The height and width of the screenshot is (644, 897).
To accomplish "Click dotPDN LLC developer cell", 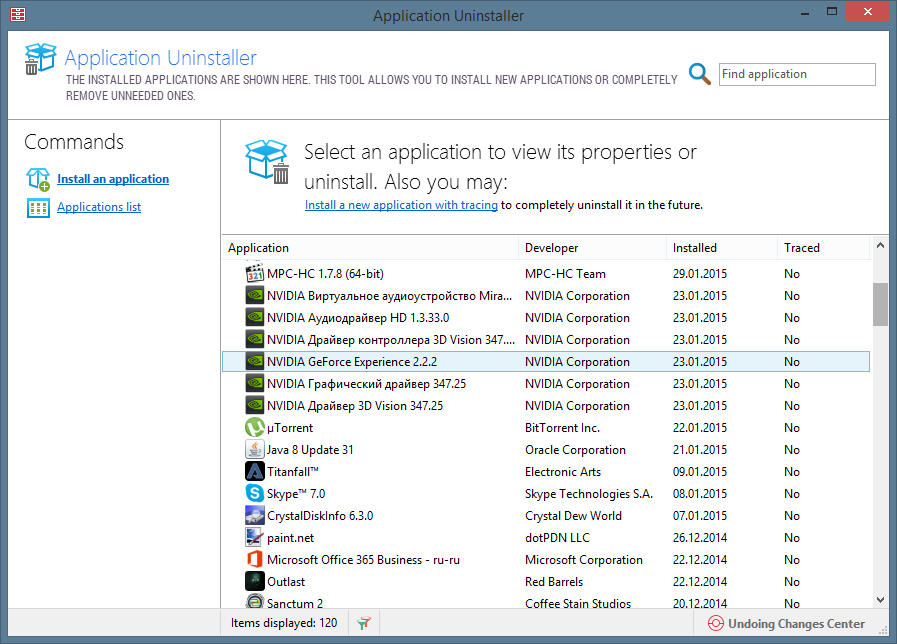I will (x=557, y=538).
